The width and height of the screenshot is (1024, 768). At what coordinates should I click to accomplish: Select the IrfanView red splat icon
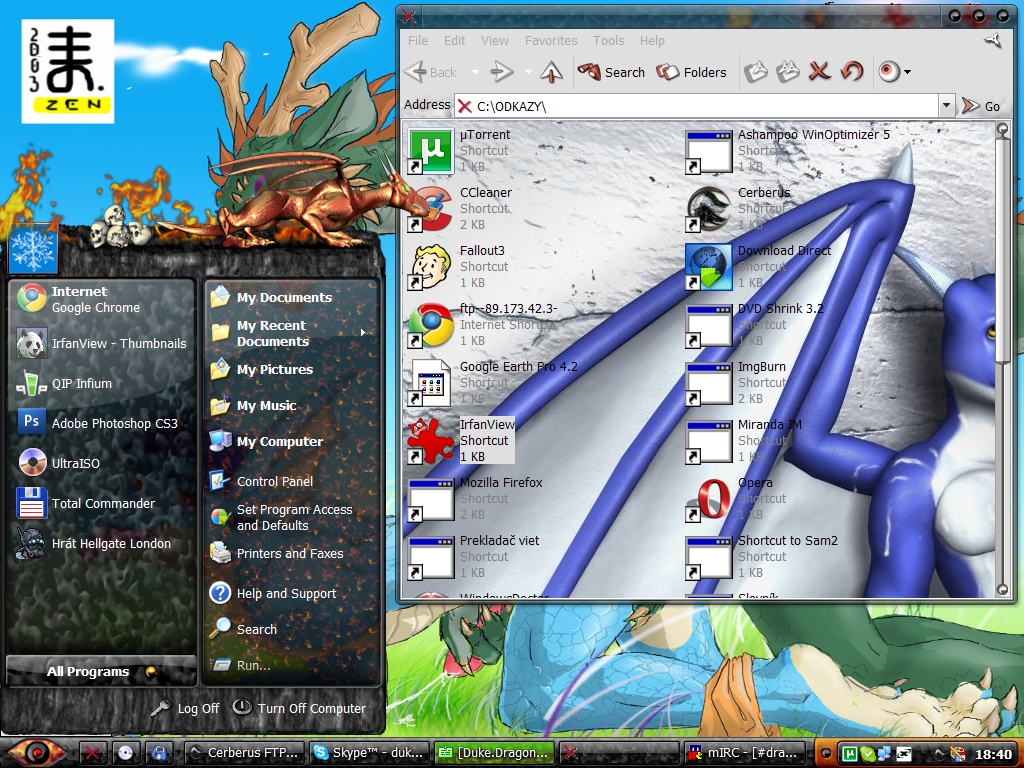click(430, 441)
